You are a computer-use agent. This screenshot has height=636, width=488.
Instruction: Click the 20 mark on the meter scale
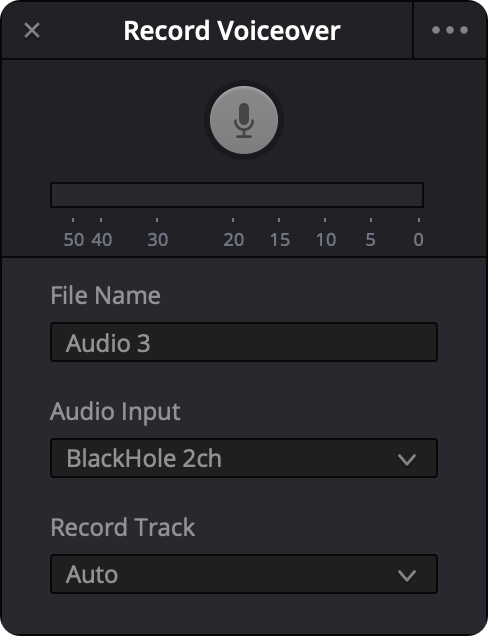(234, 240)
